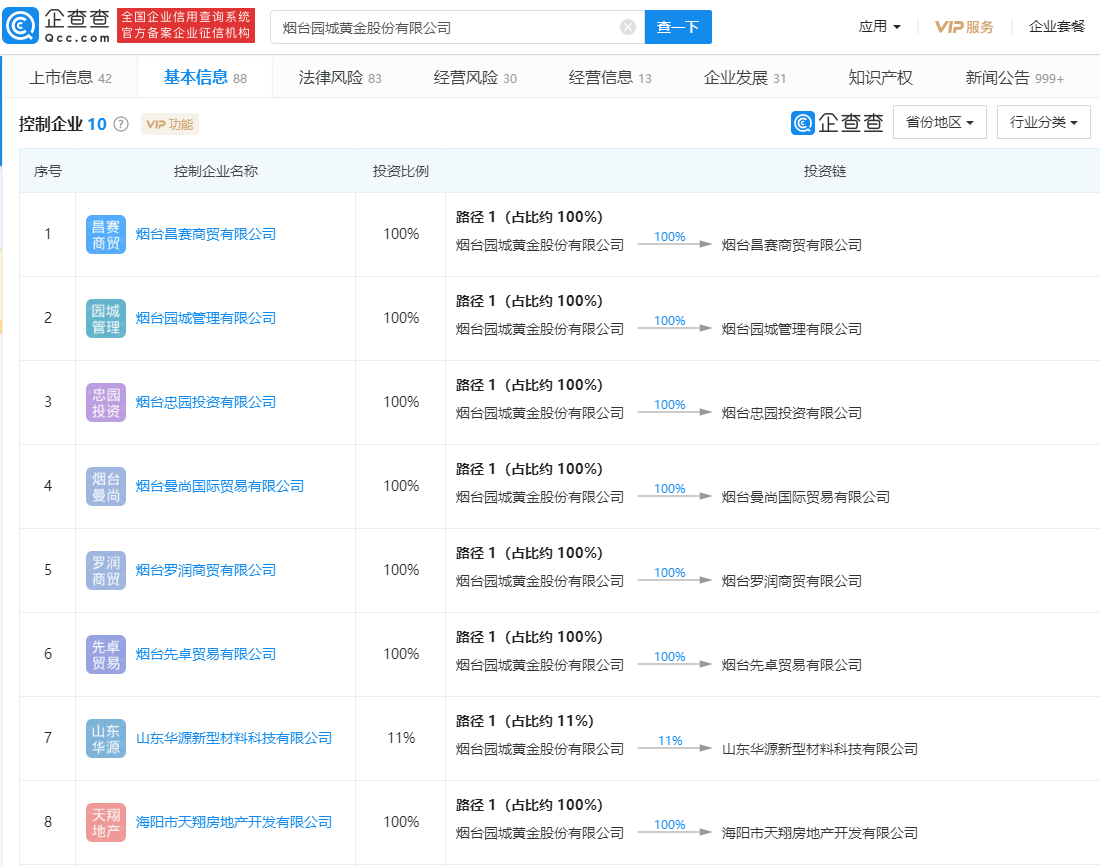This screenshot has width=1100, height=867.
Task: Click the 先卓贸易 company logo badge
Action: coord(106,654)
